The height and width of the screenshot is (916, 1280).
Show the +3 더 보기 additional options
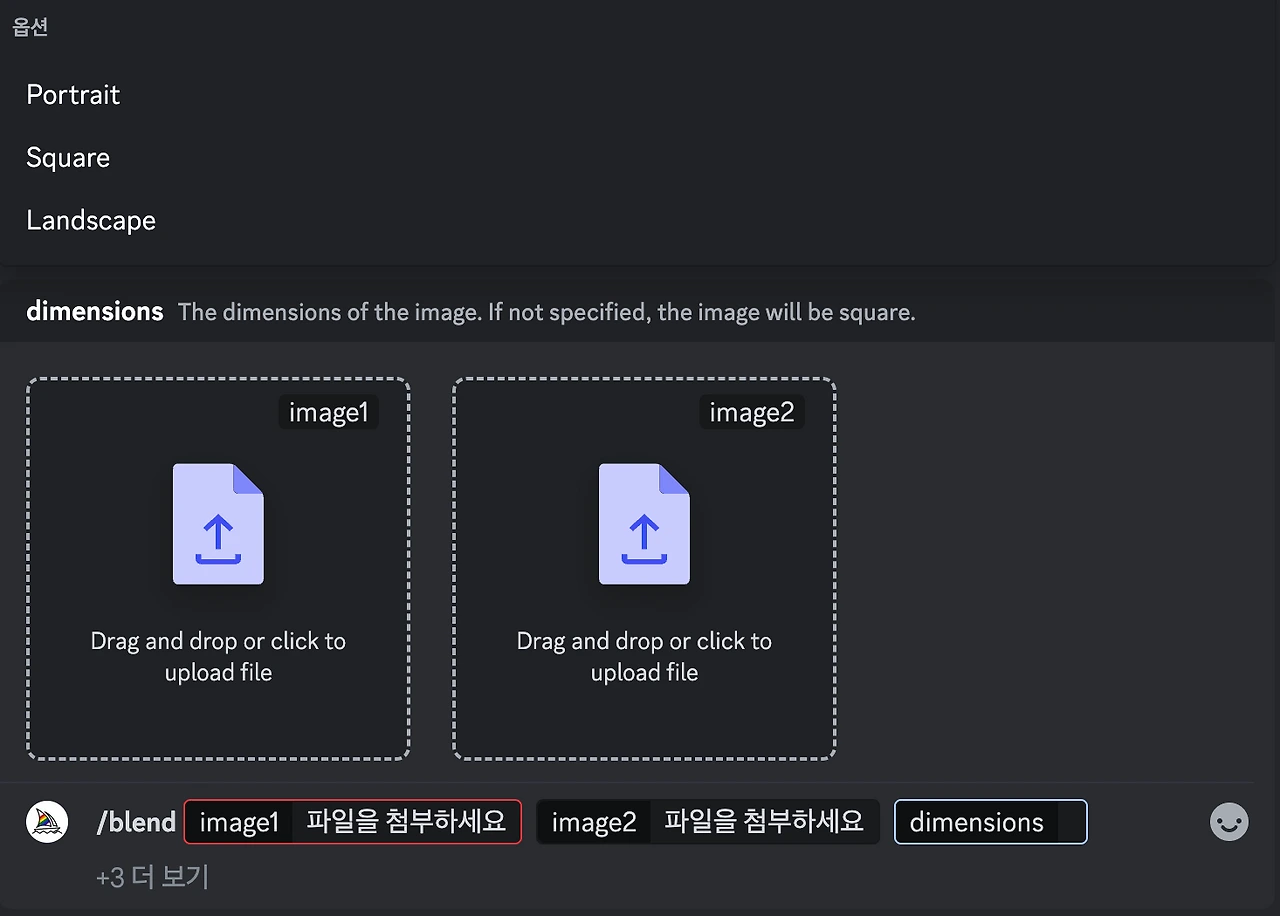click(152, 877)
